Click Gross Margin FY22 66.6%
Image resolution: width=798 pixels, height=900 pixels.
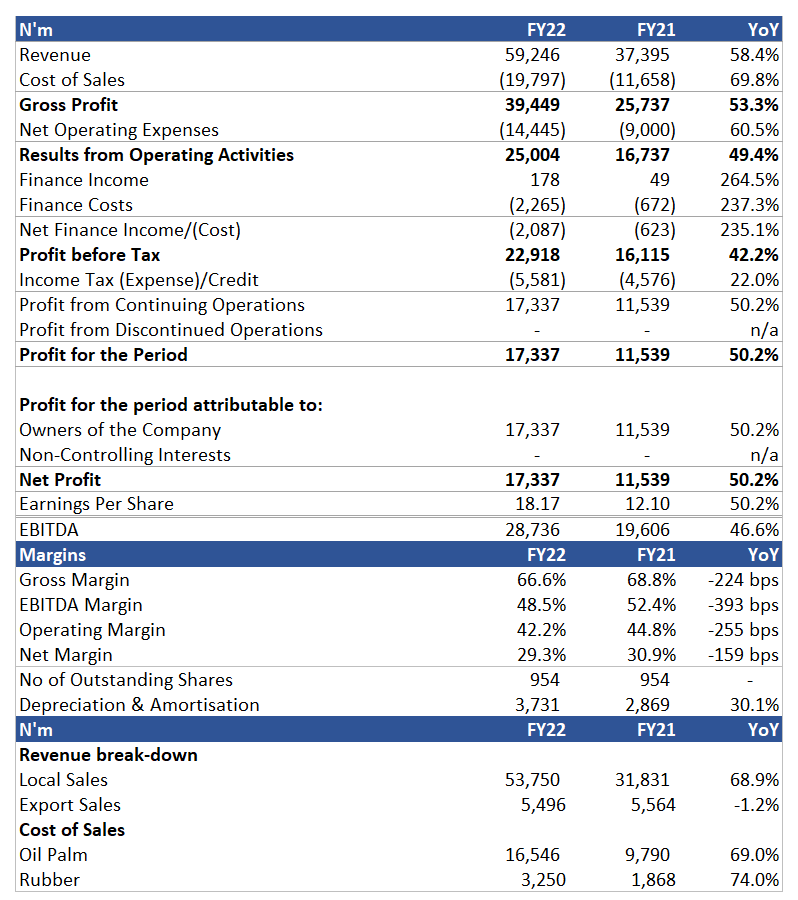[541, 580]
